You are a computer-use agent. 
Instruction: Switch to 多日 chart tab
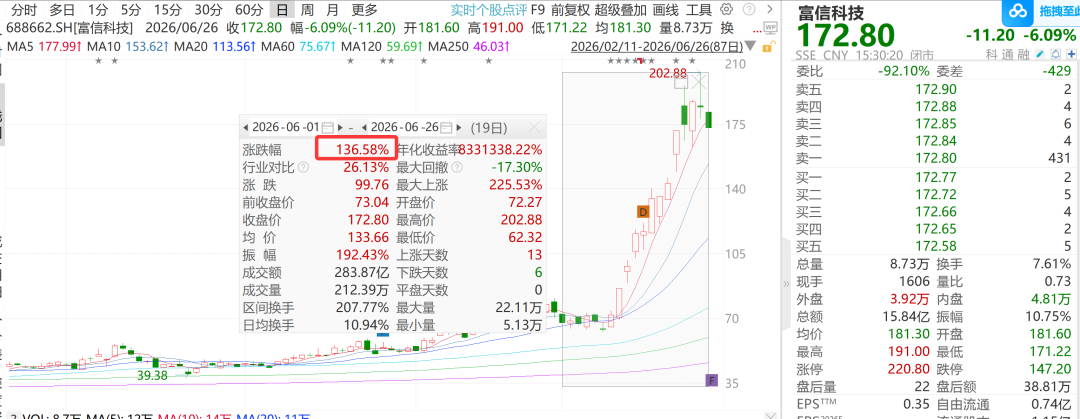click(x=62, y=10)
